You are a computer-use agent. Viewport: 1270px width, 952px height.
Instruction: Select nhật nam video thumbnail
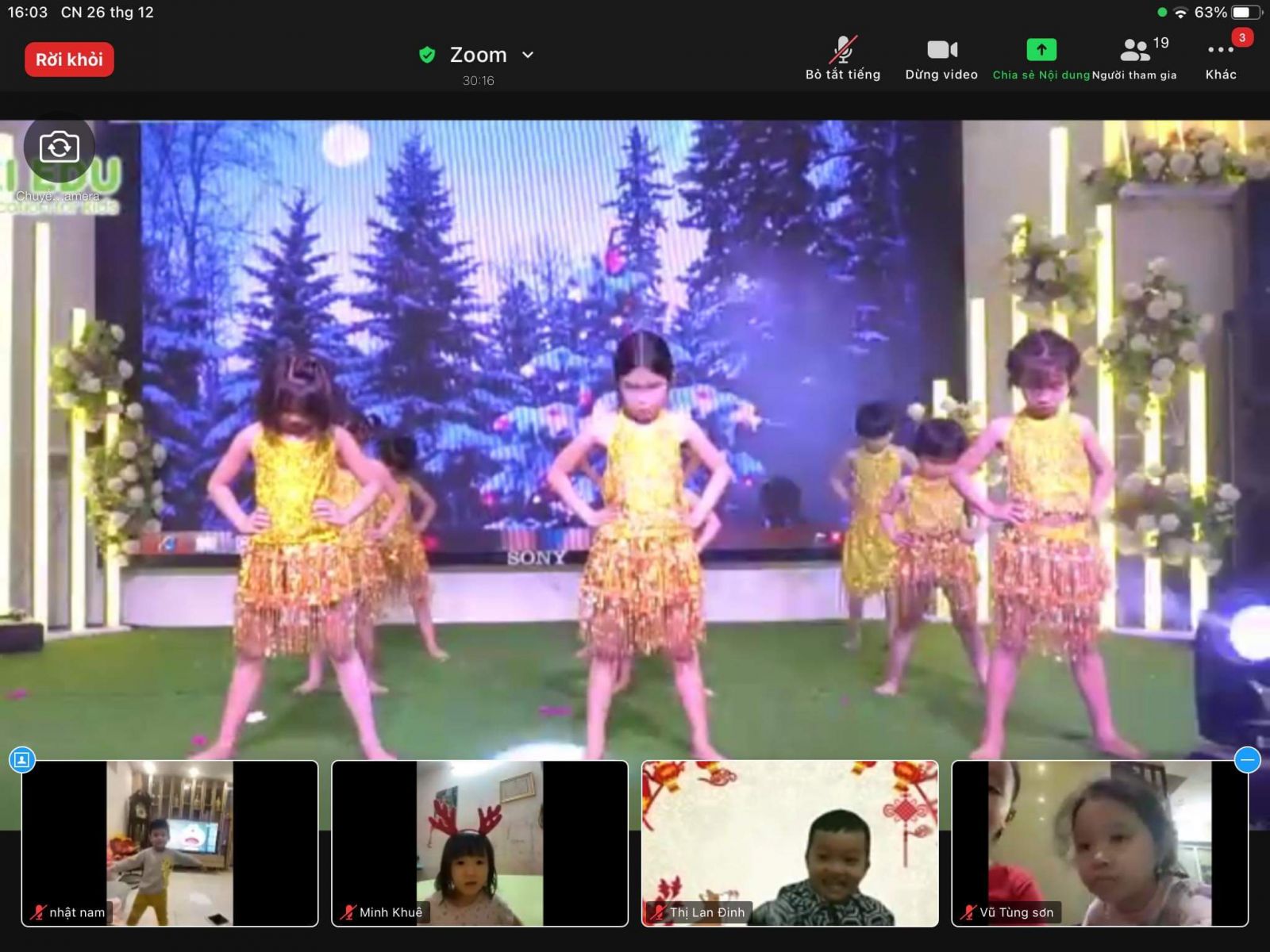(x=170, y=843)
